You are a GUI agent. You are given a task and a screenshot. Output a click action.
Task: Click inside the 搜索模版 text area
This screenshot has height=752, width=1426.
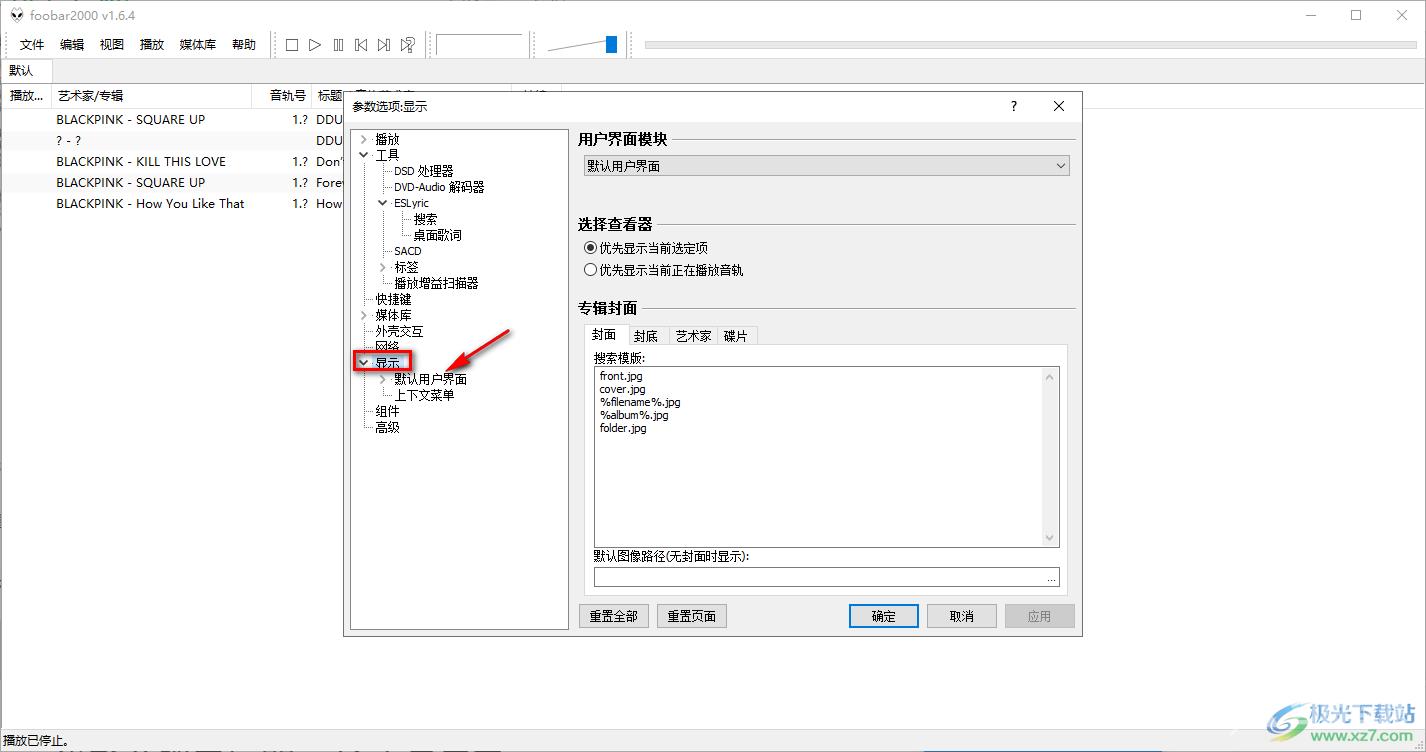818,457
